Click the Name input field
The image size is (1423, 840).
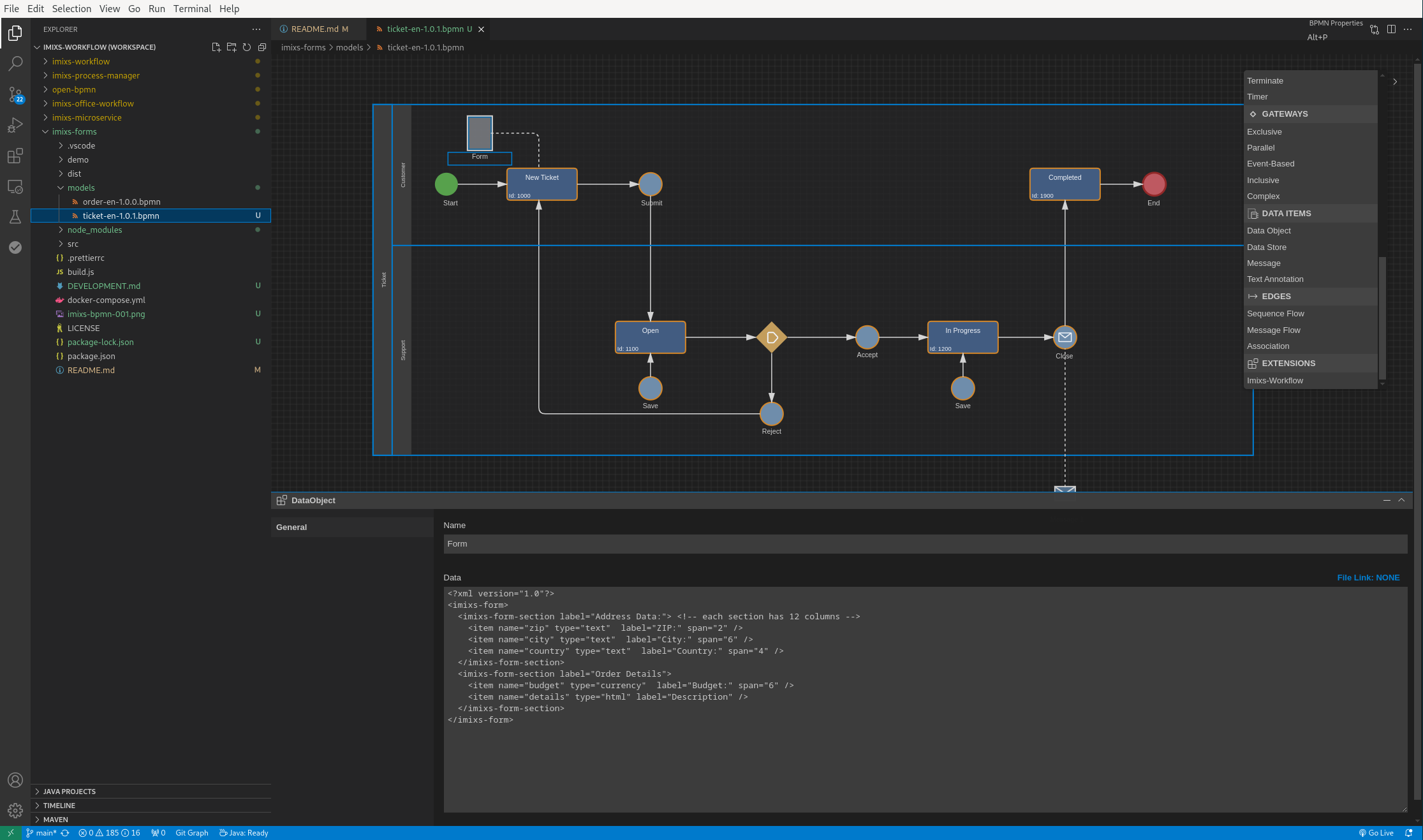[925, 544]
